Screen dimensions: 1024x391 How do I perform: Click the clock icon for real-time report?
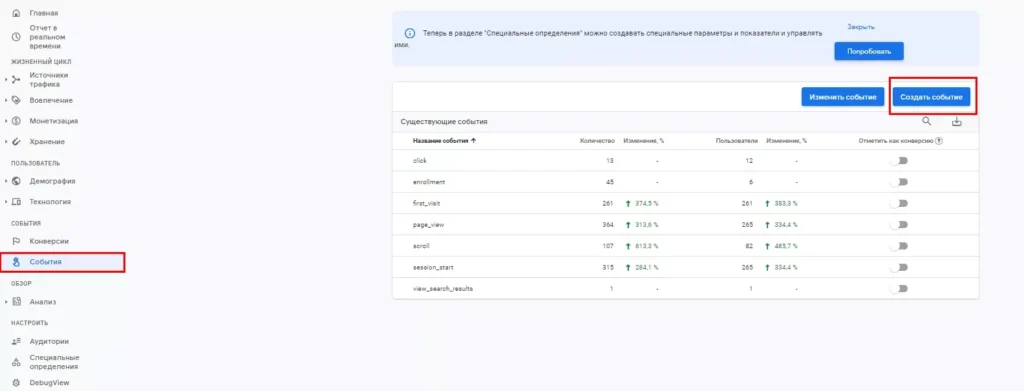click(x=16, y=37)
